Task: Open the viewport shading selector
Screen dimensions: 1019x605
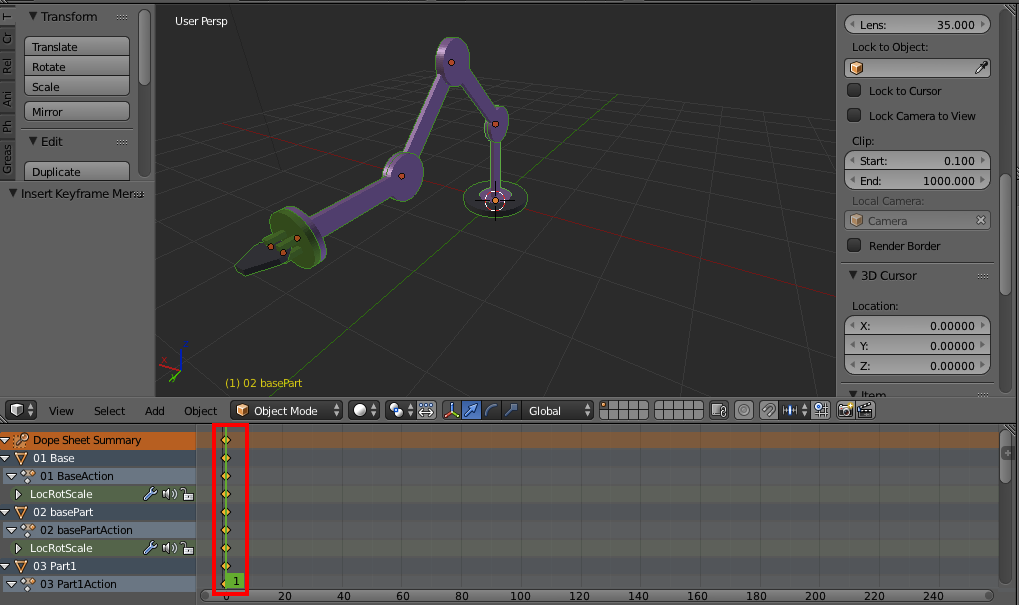Action: [364, 410]
